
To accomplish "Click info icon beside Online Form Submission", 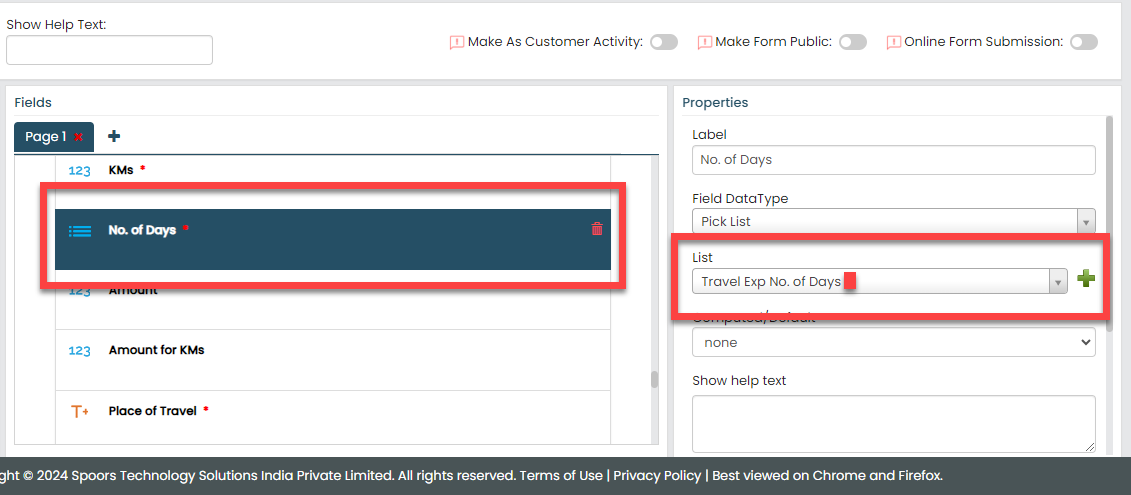I will [893, 42].
